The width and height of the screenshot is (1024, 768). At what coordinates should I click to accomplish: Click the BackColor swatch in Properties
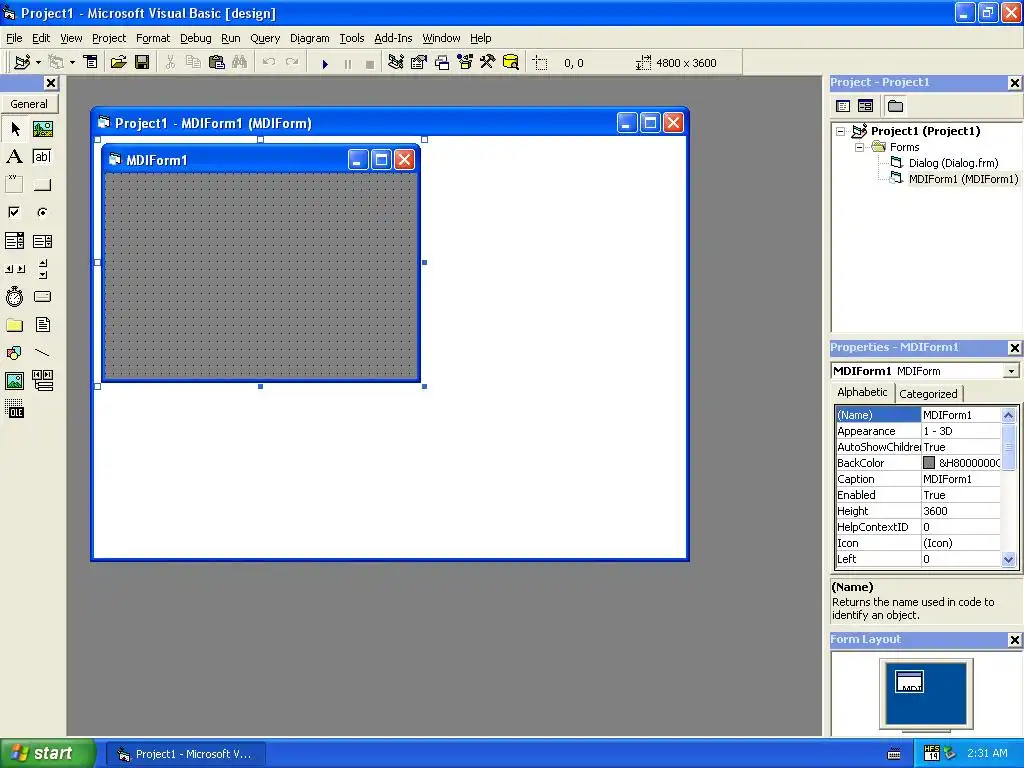coord(929,463)
